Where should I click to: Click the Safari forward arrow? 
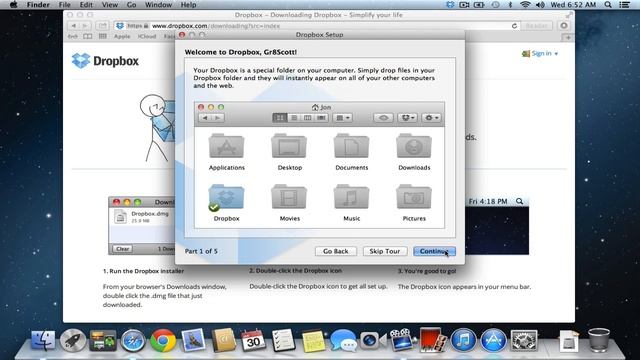point(84,26)
